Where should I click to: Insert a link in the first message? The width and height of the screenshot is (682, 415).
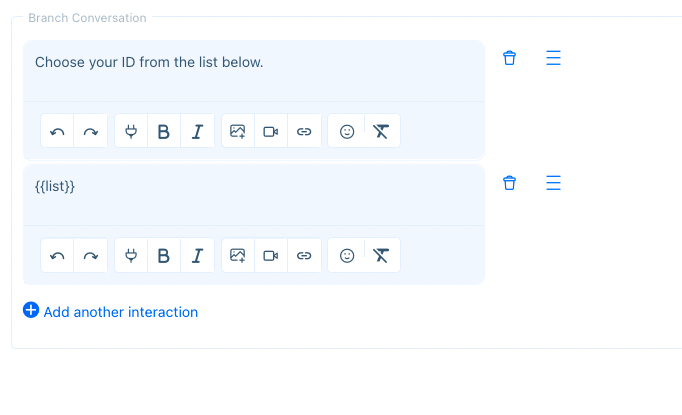[304, 131]
